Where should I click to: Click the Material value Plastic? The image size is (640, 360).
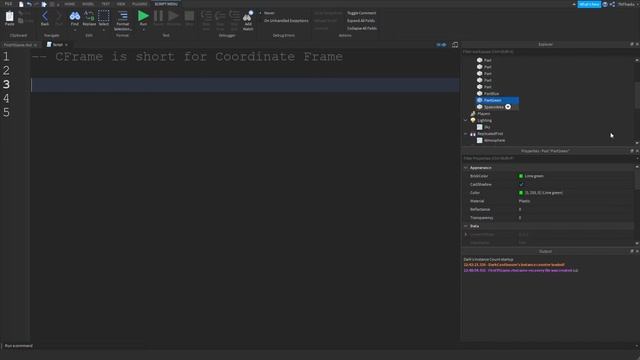tap(524, 201)
